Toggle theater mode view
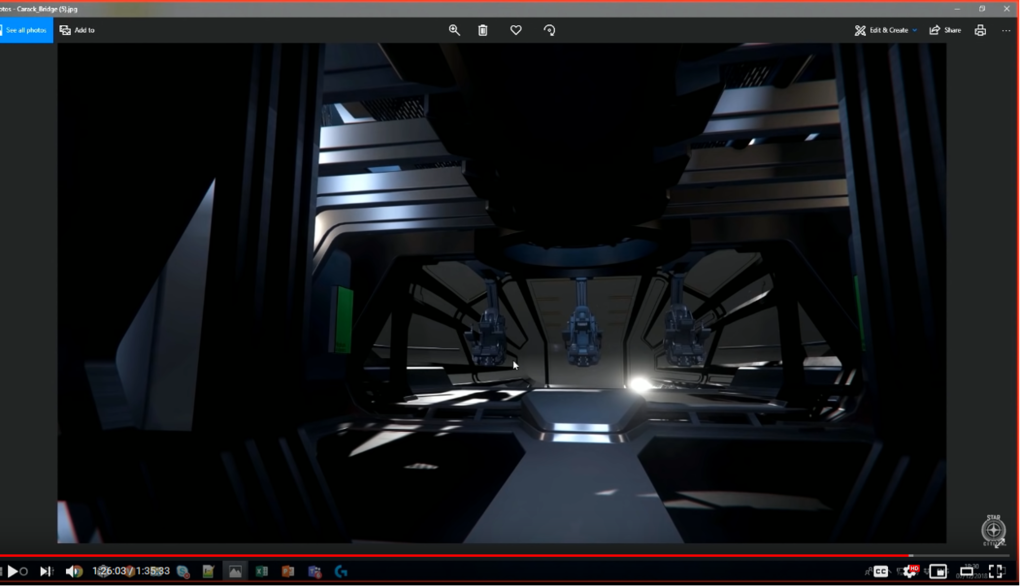This screenshot has width=1020, height=587. [x=967, y=571]
